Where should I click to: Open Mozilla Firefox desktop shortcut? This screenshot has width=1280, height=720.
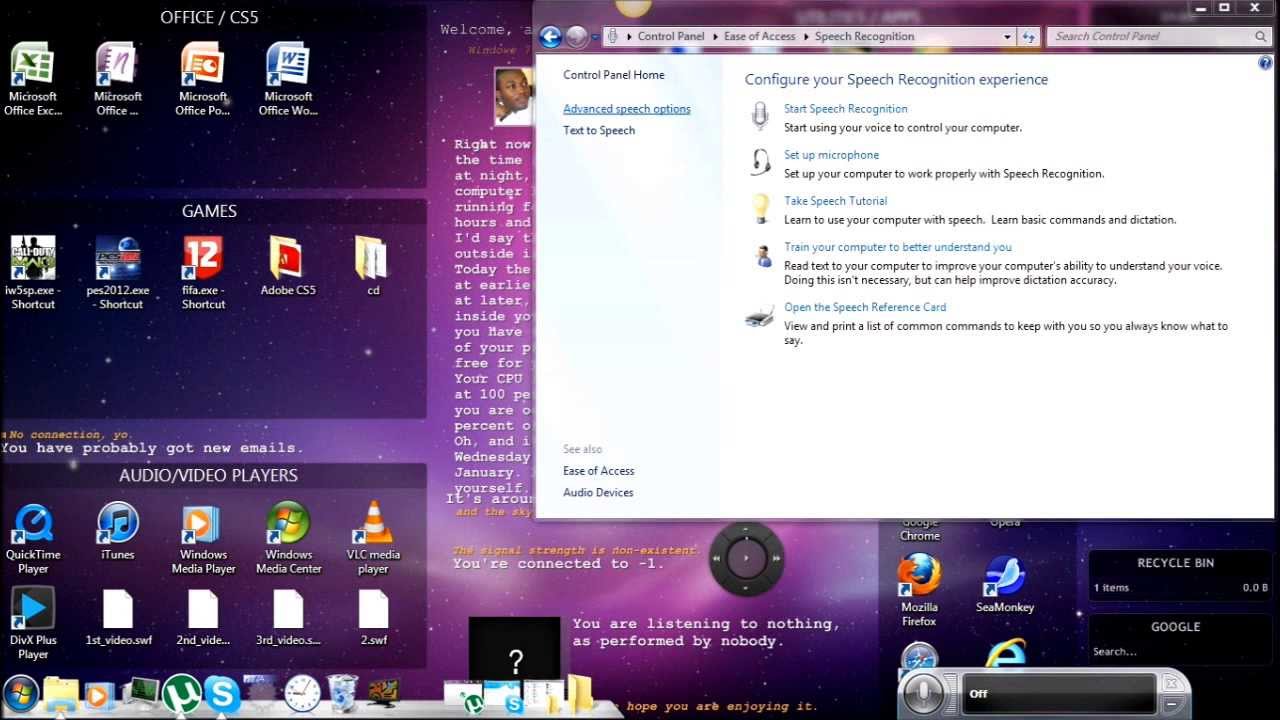pyautogui.click(x=919, y=591)
